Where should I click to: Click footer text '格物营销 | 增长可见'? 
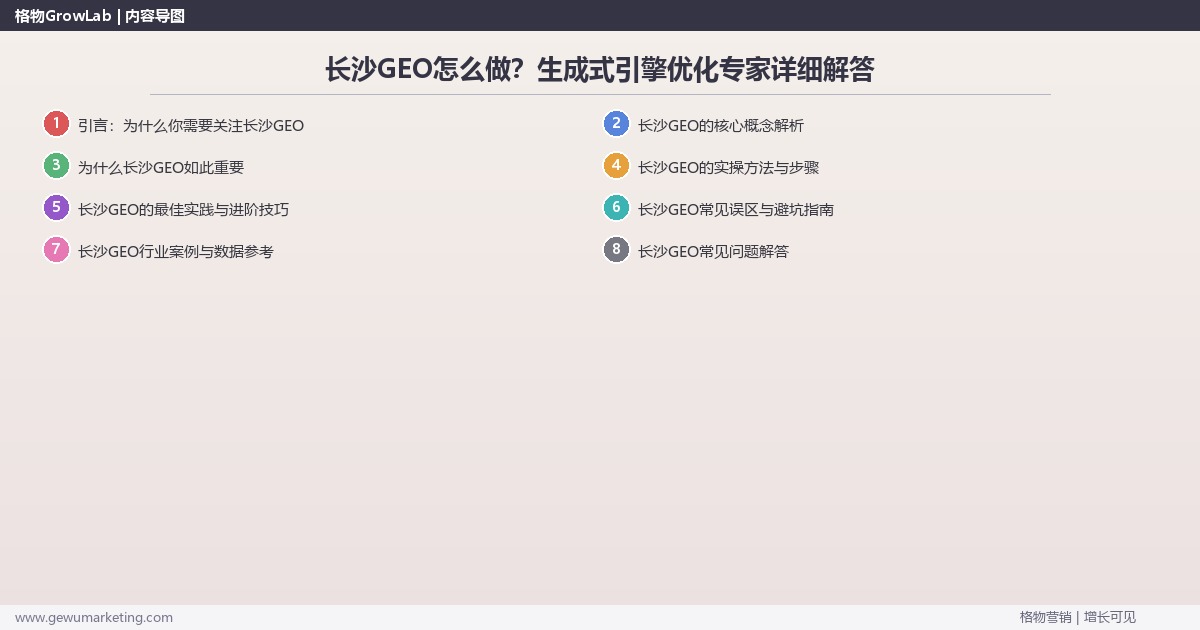[x=1078, y=617]
